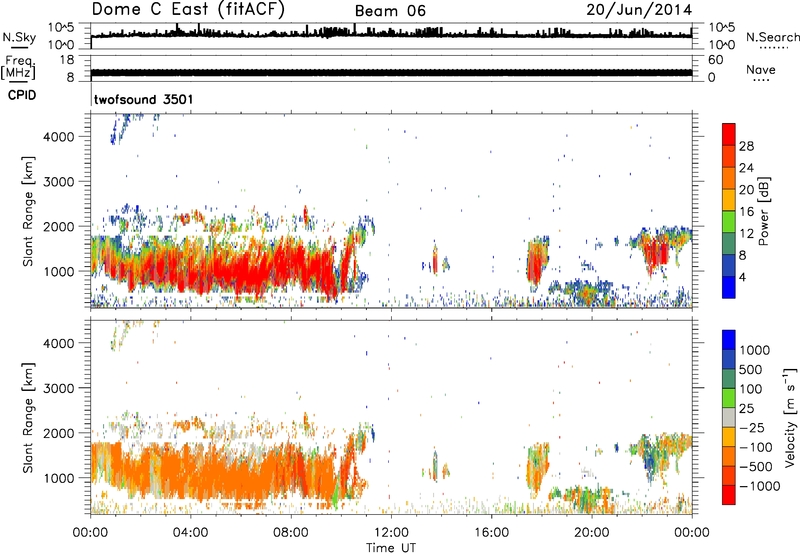800x554 pixels.
Task: Click the gray segment of velocity colorbar
Action: click(x=729, y=417)
